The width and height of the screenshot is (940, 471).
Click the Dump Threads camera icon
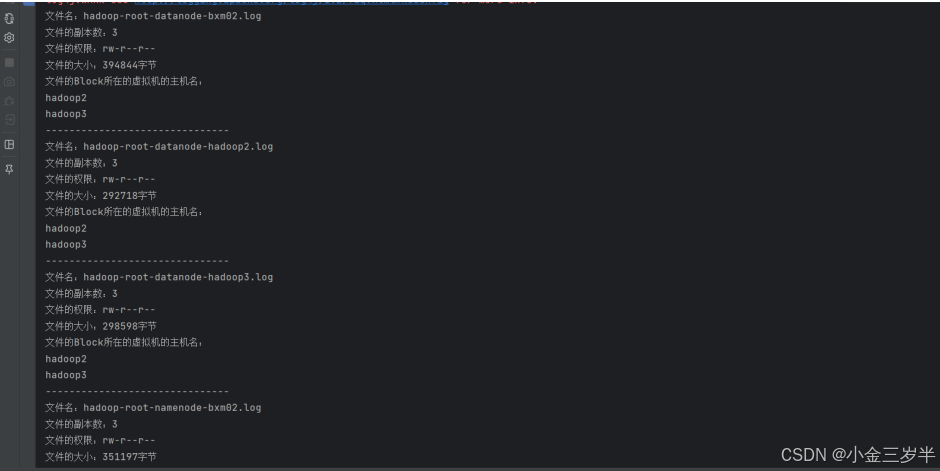coord(9,81)
